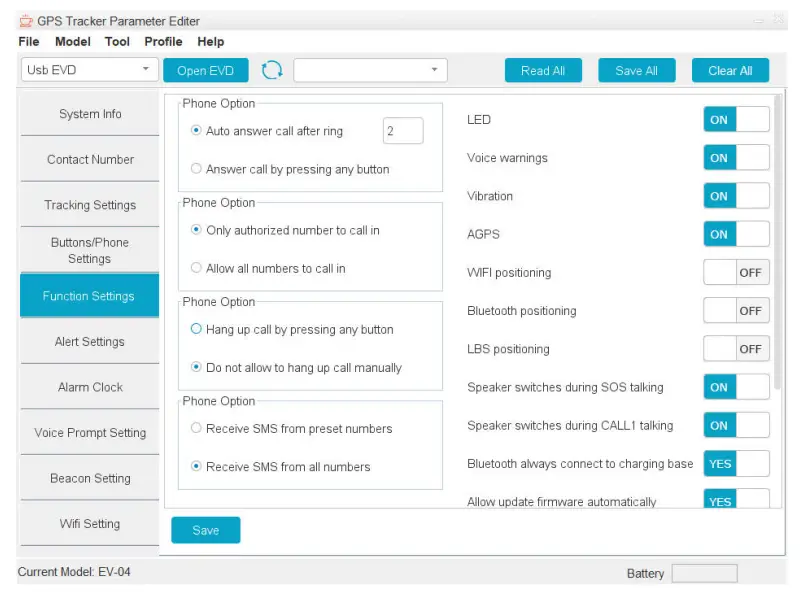Open Buttons/Phone Settings tab
This screenshot has width=812, height=601.
(90, 250)
